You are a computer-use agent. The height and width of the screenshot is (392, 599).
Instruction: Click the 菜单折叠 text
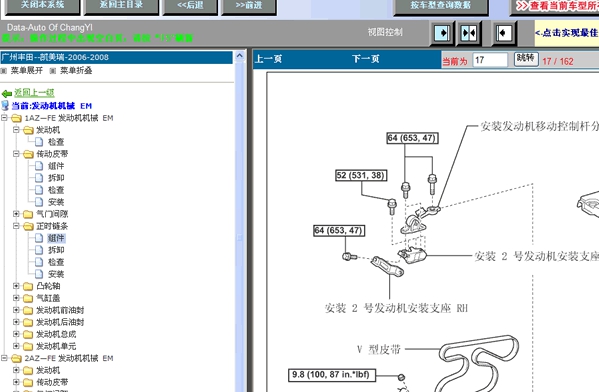coord(76,71)
